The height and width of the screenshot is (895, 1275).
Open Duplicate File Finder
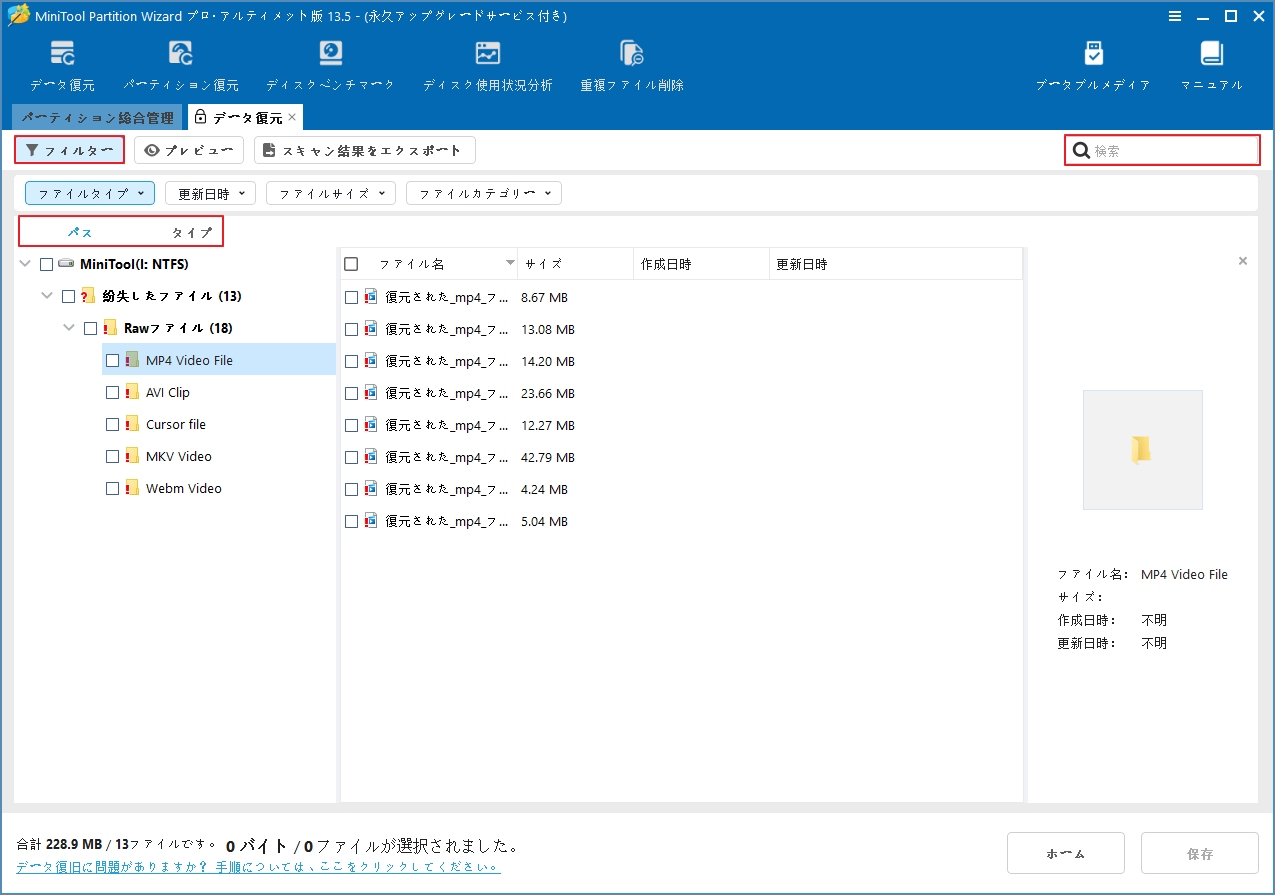[x=631, y=64]
